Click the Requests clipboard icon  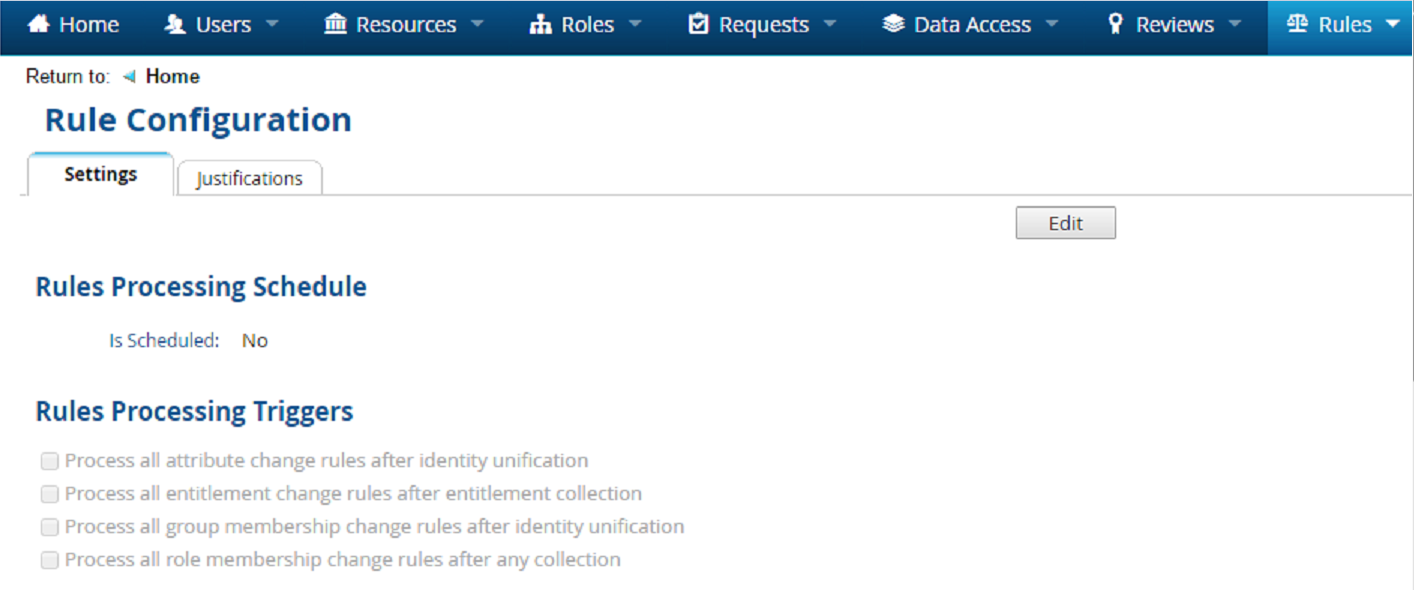click(x=698, y=25)
